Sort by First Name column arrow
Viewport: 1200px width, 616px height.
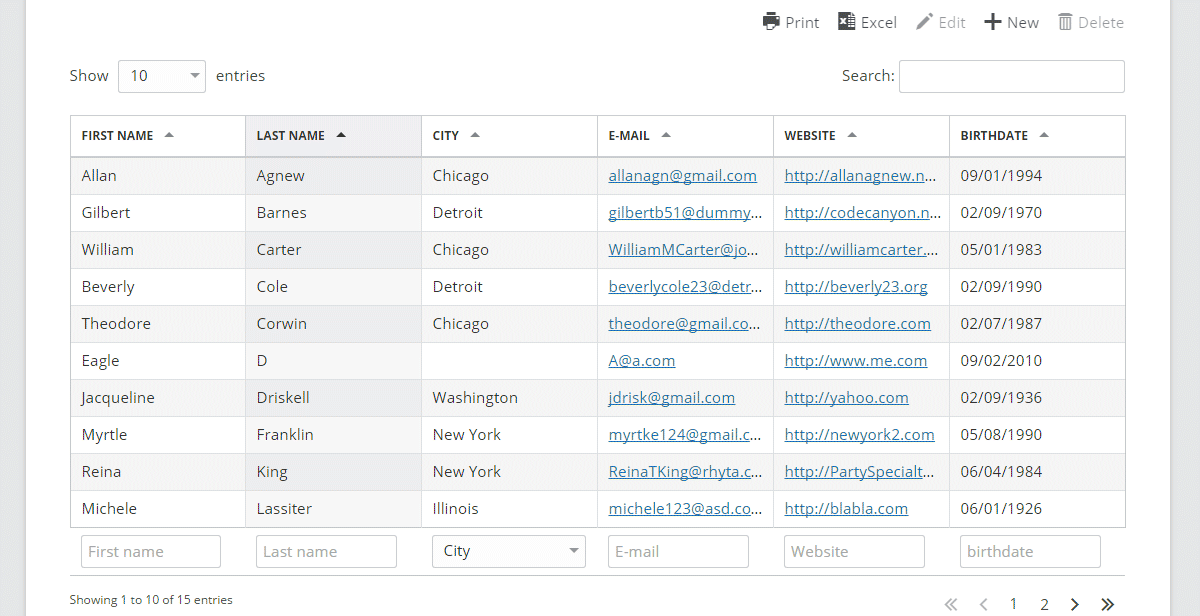click(x=169, y=135)
